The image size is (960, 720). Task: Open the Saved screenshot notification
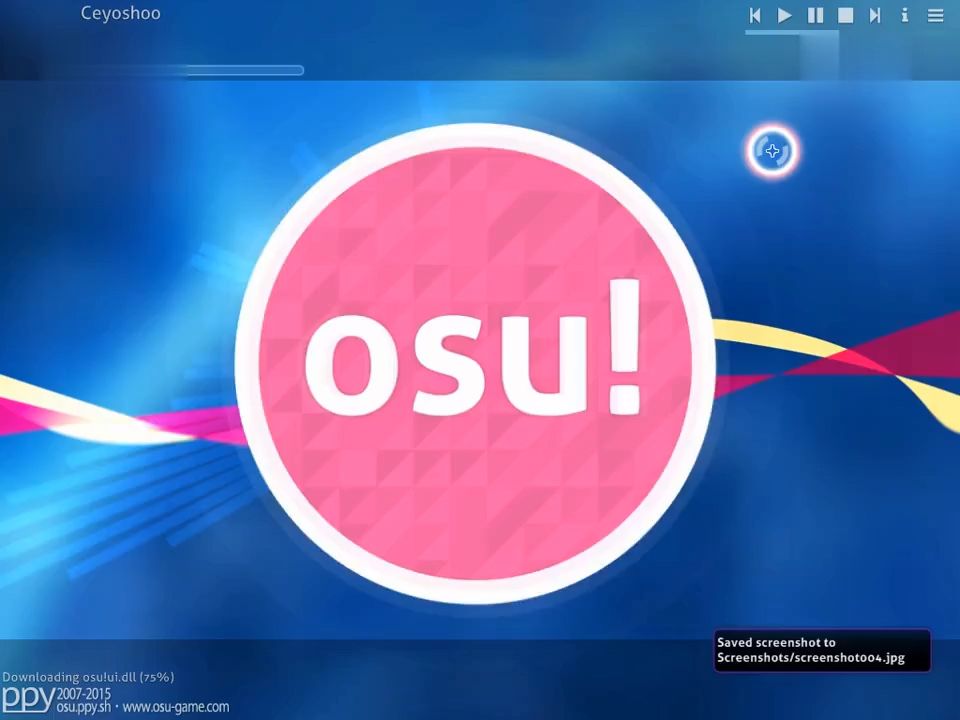tap(822, 650)
